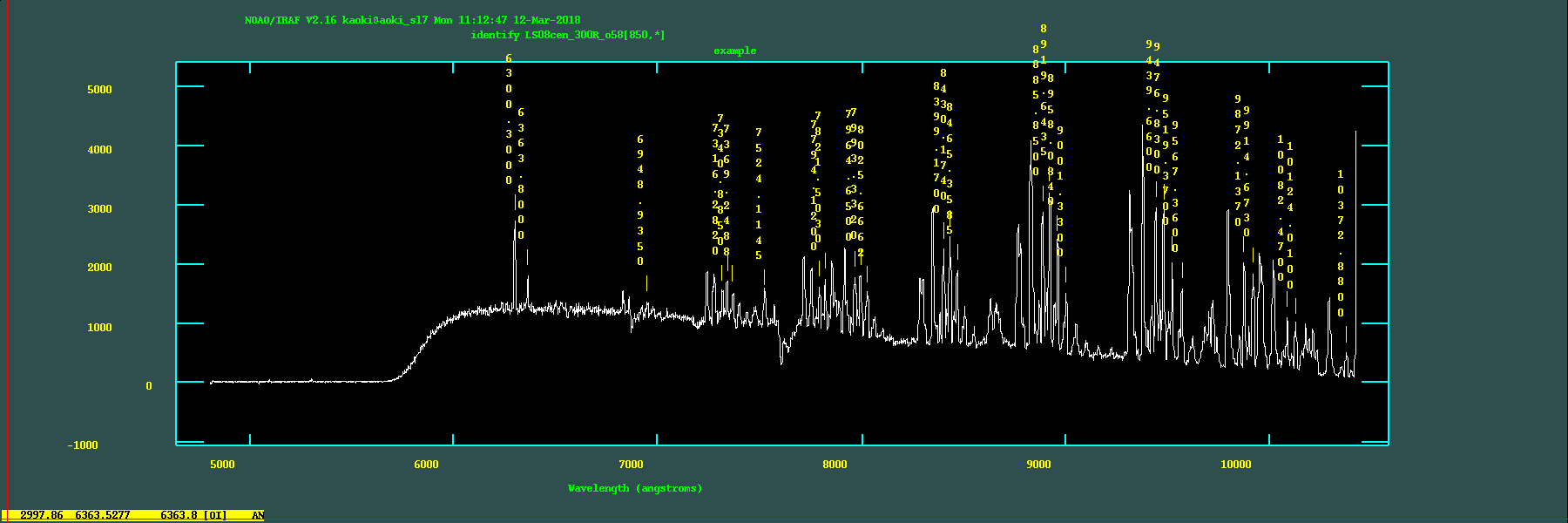Click the 6363.5277 fitted wavelength in status line
Image resolution: width=1568 pixels, height=523 pixels.
pyautogui.click(x=103, y=515)
